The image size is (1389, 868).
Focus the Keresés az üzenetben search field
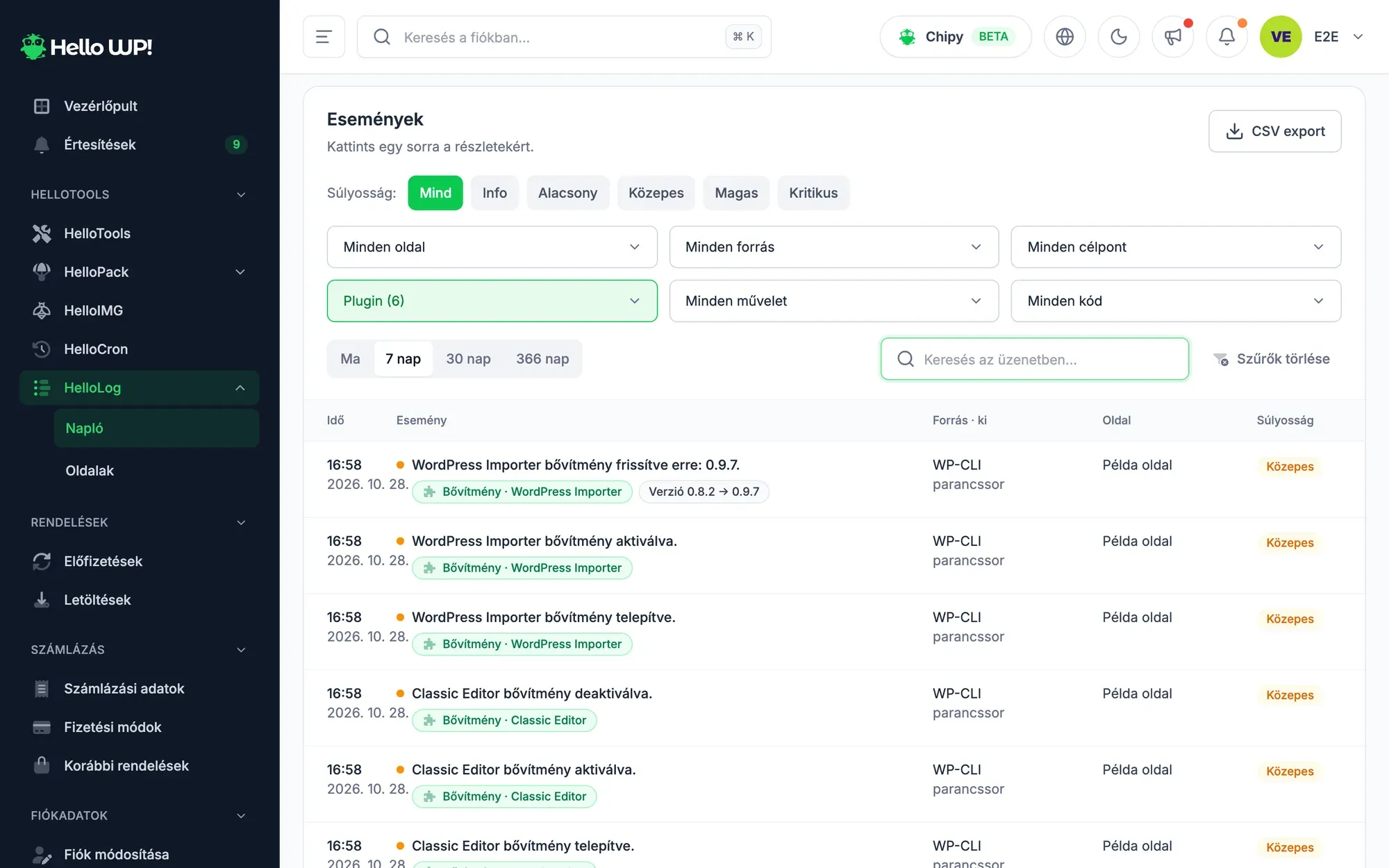1035,359
